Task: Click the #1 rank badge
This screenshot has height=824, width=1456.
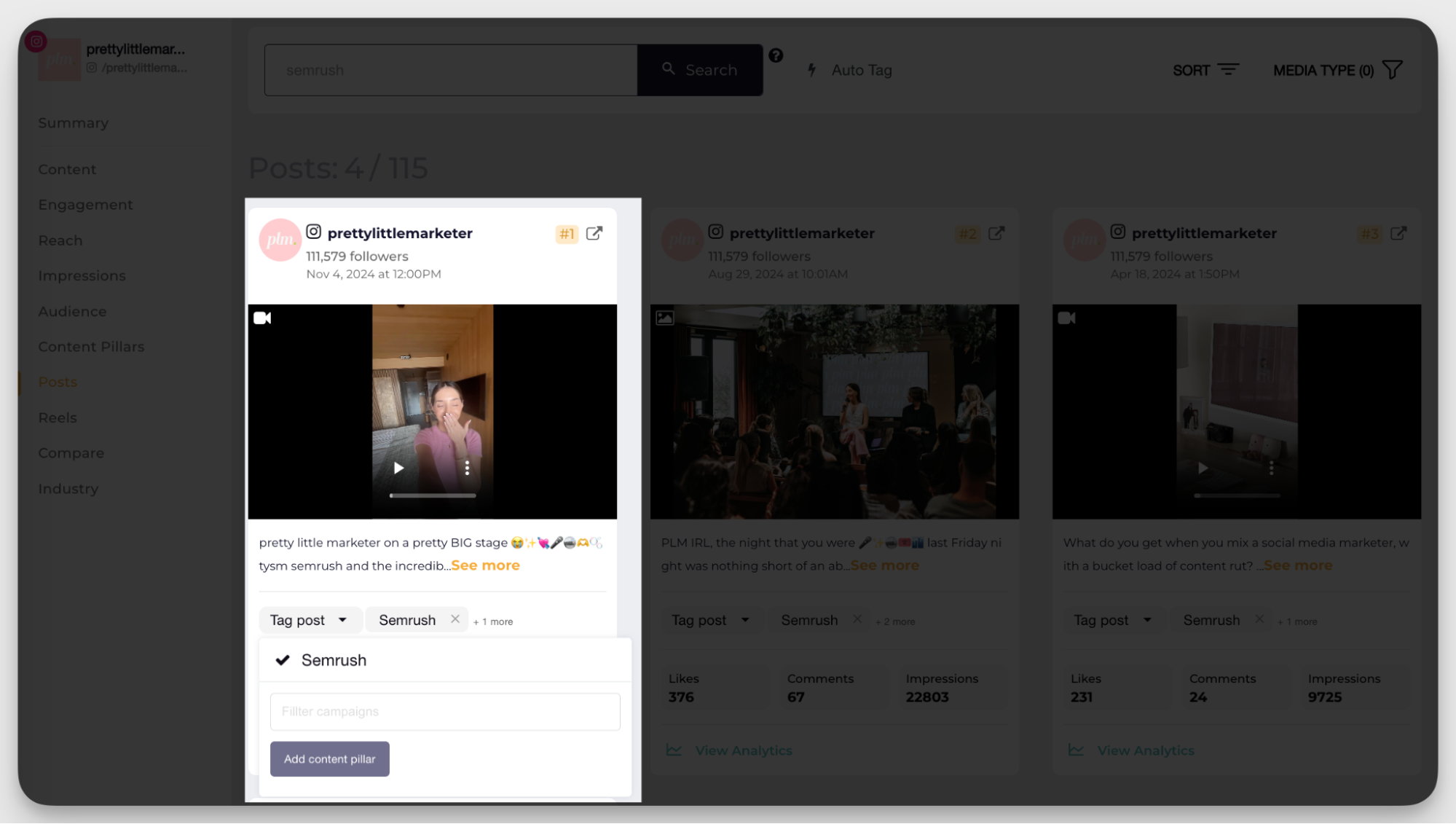Action: pyautogui.click(x=567, y=234)
